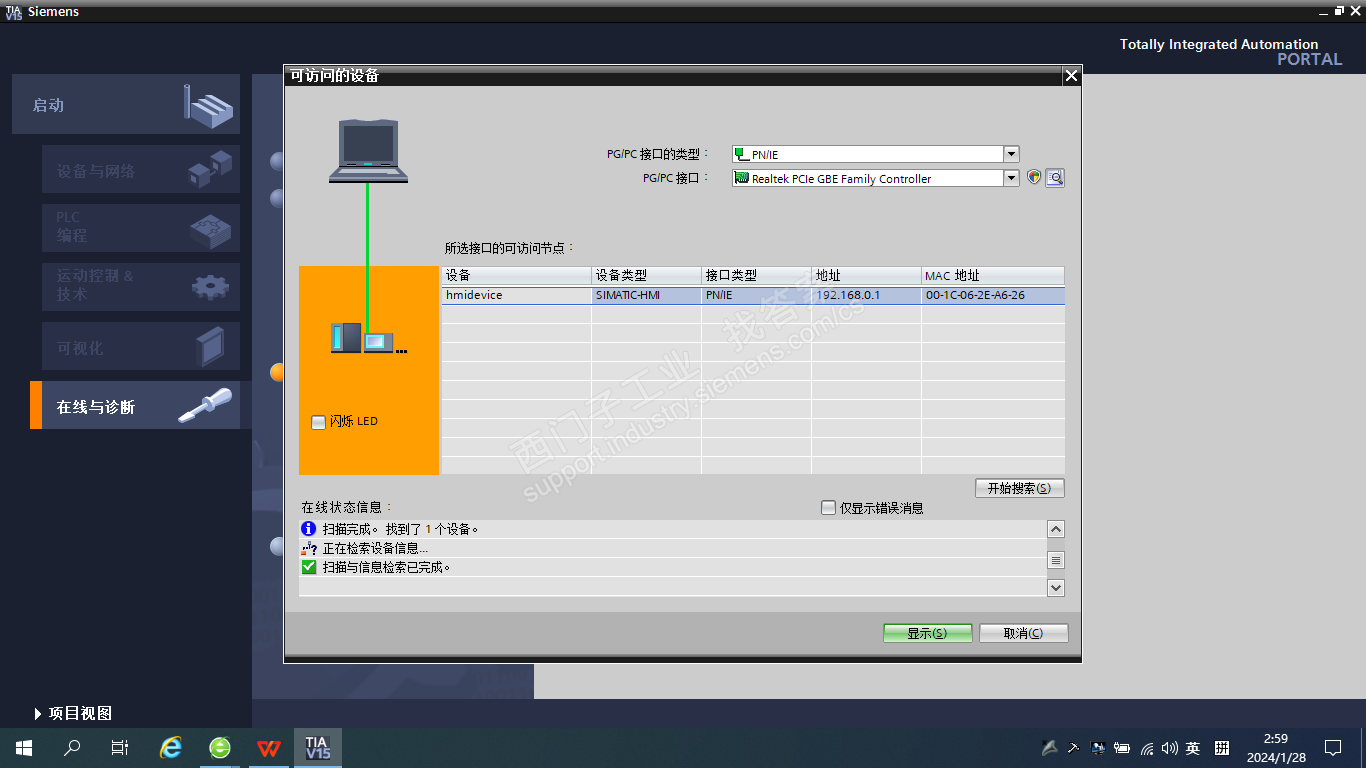Launch Internet Explorer from the taskbar
Screen dimensions: 1366x768
[x=172, y=748]
